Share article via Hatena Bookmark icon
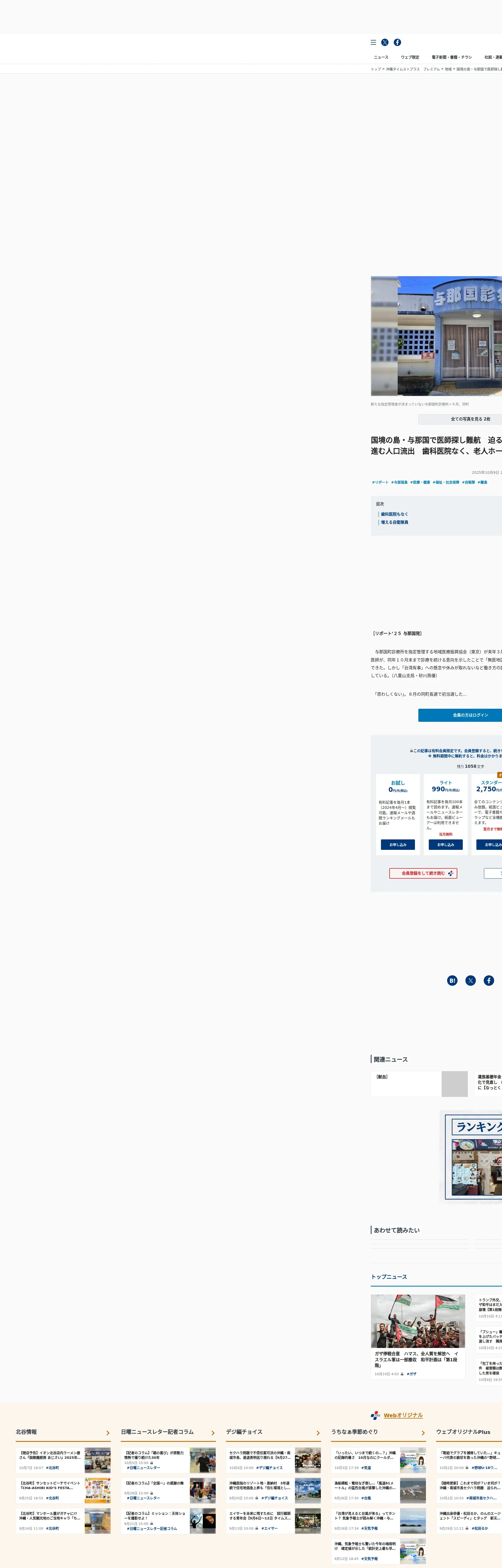The height and width of the screenshot is (1568, 502). pyautogui.click(x=452, y=981)
